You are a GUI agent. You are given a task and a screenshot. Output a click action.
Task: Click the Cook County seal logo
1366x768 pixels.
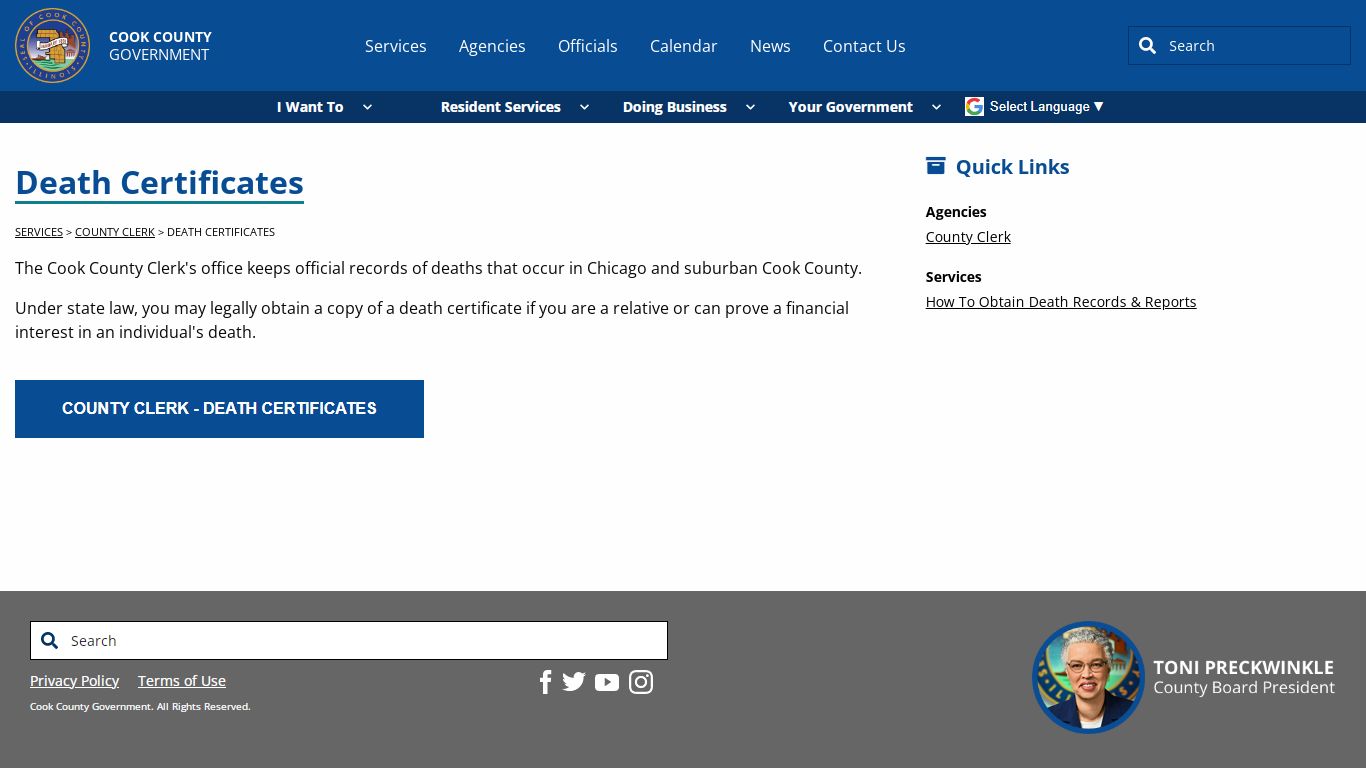[x=52, y=45]
